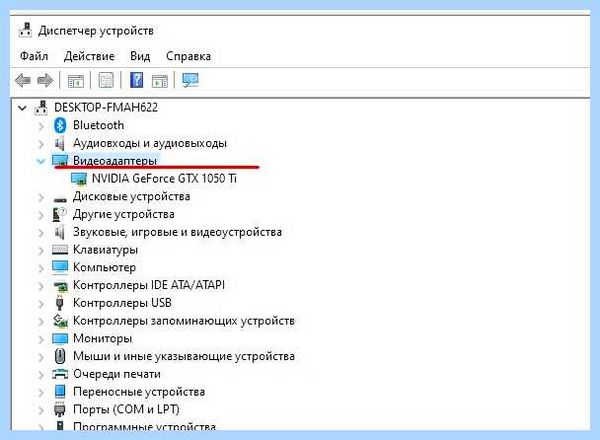Expand the Переносные устройства category
This screenshot has height=440, width=600.
tap(41, 393)
